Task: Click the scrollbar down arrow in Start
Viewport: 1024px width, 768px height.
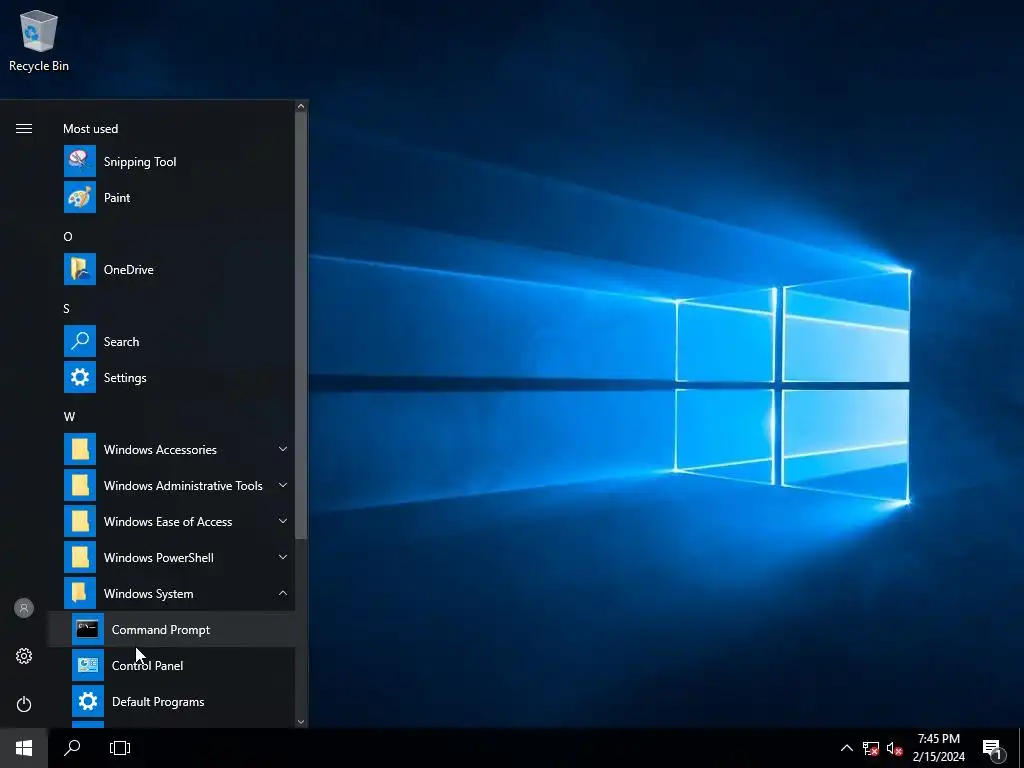Action: tap(301, 722)
